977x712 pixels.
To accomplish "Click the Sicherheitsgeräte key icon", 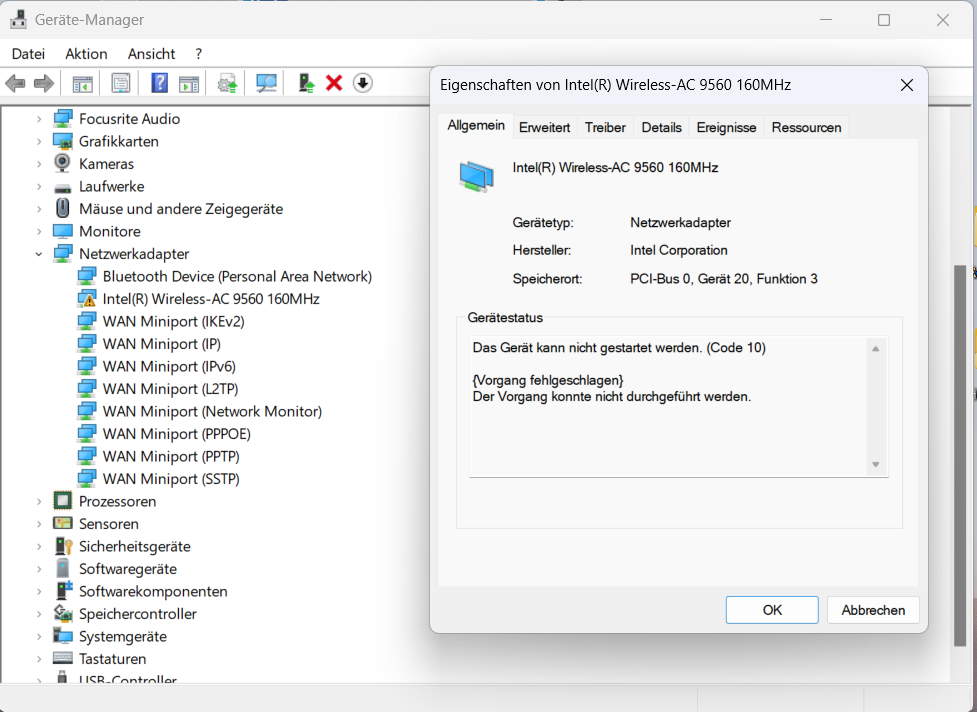I will click(x=64, y=546).
